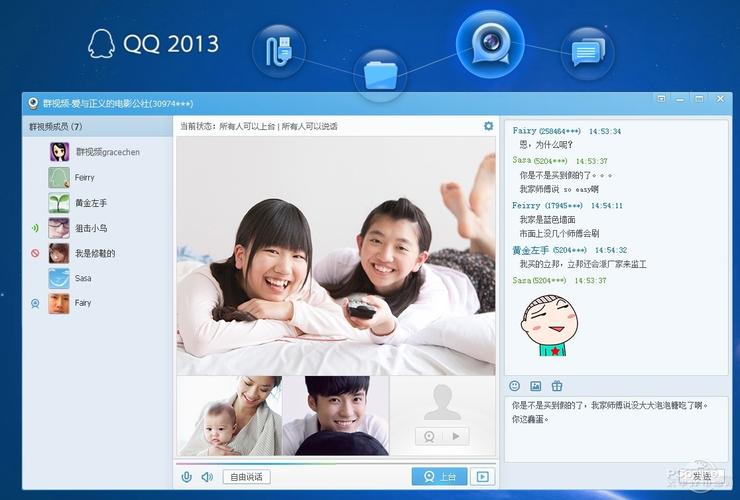
Task: Click the 上台 go on stage button
Action: [439, 477]
